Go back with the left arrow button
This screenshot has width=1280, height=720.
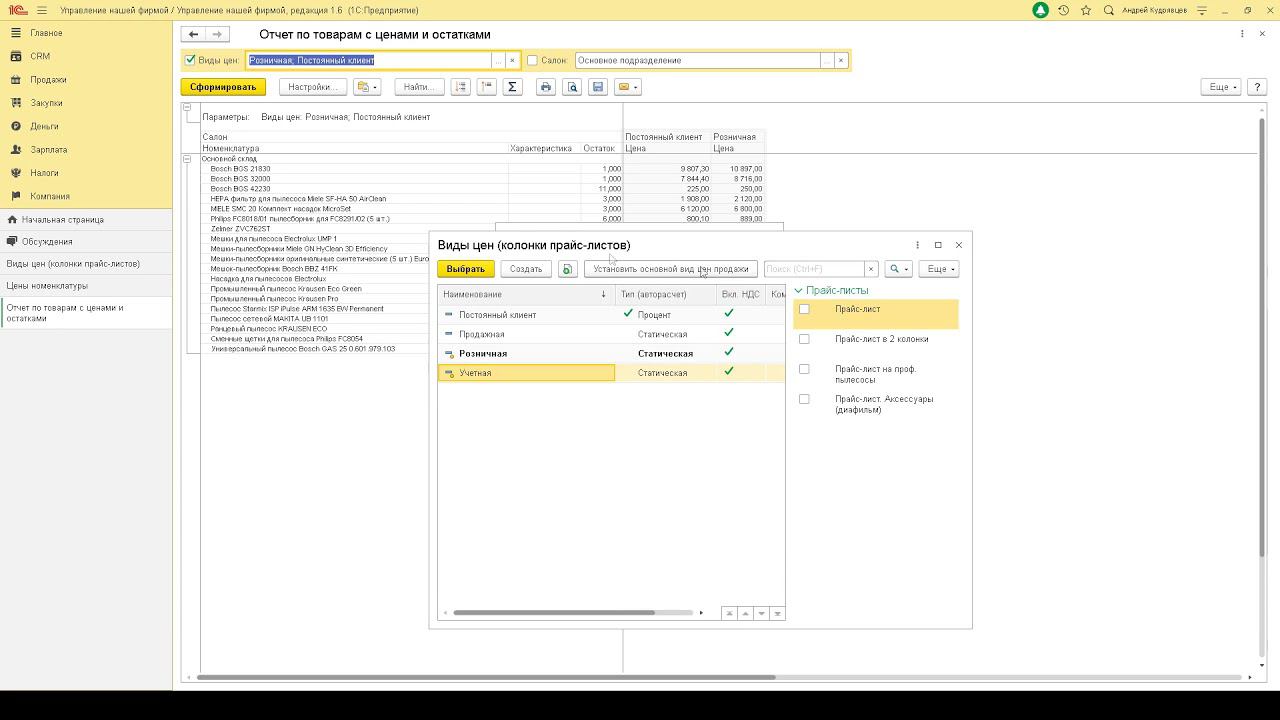coord(193,34)
